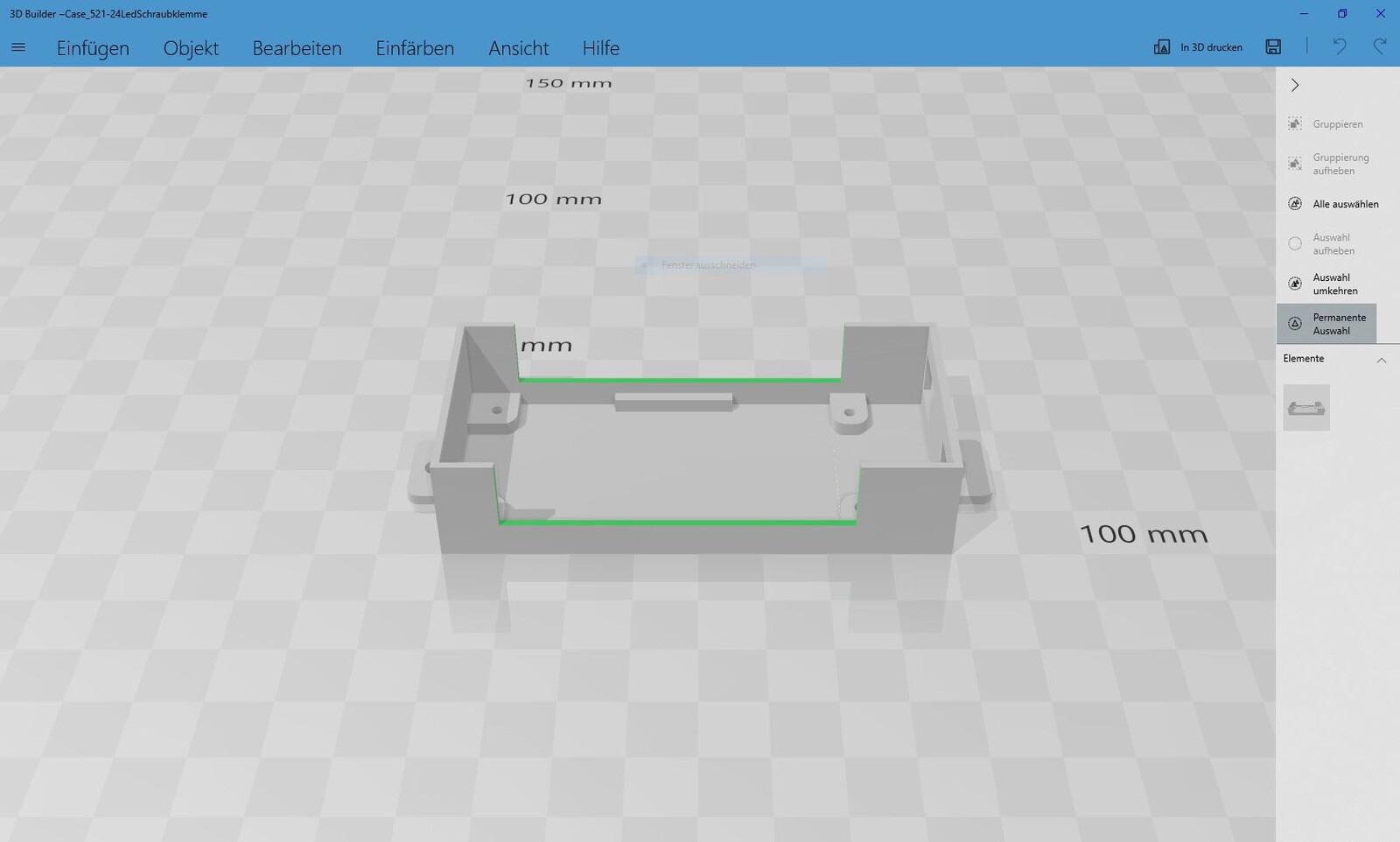This screenshot has width=1400, height=842.
Task: Open the Ansicht menu
Action: click(518, 48)
